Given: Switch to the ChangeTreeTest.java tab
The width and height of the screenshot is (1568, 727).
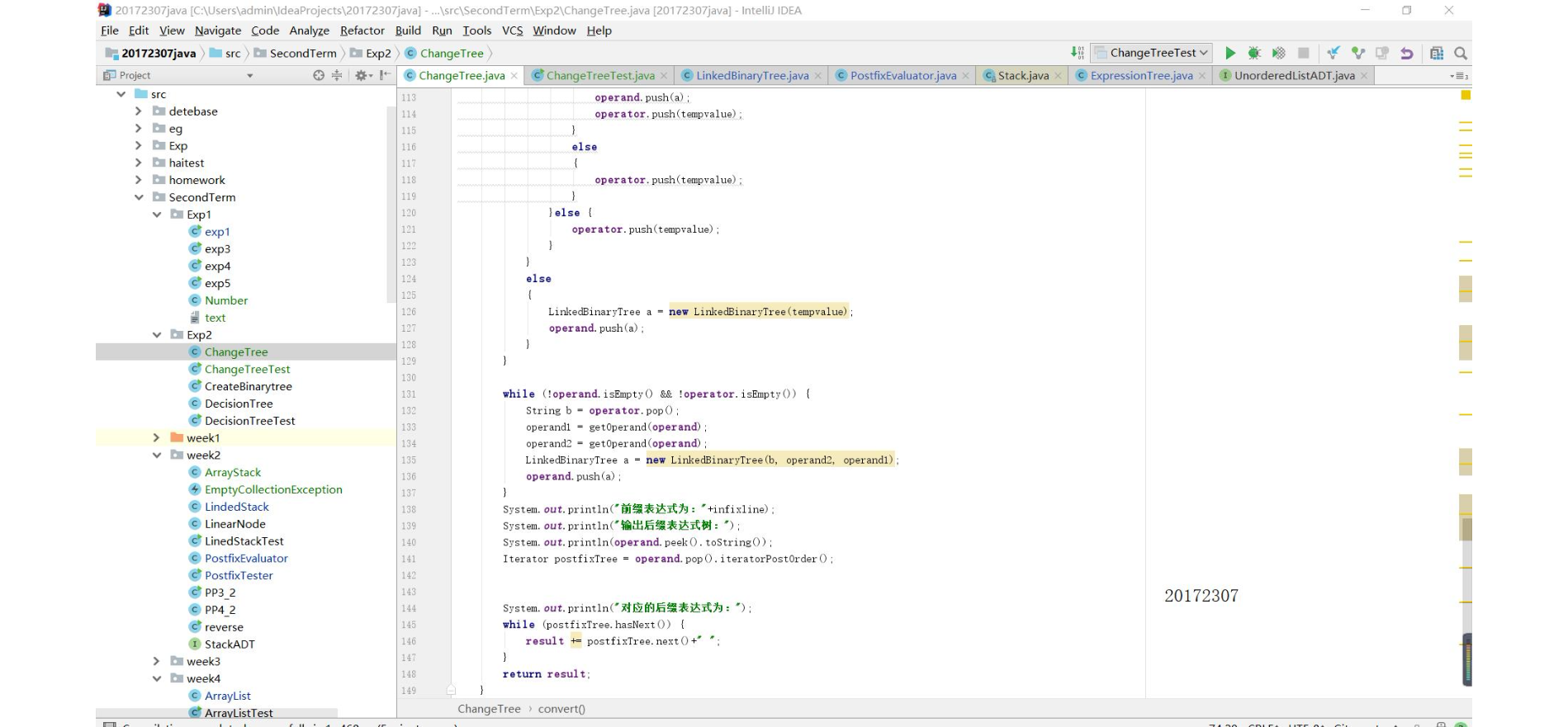Looking at the screenshot, I should [600, 76].
